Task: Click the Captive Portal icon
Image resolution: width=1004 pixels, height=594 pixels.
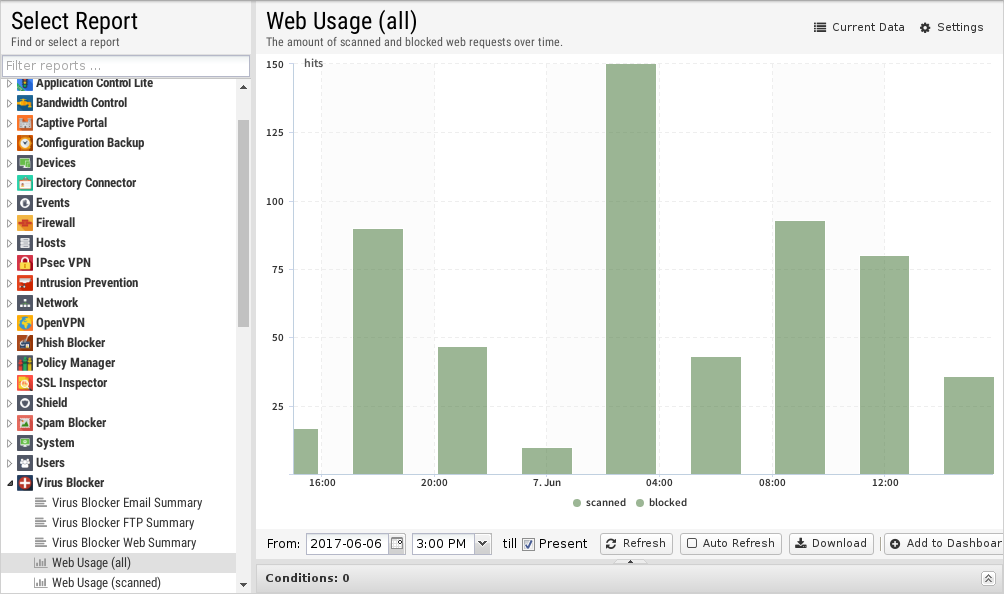Action: [x=24, y=123]
